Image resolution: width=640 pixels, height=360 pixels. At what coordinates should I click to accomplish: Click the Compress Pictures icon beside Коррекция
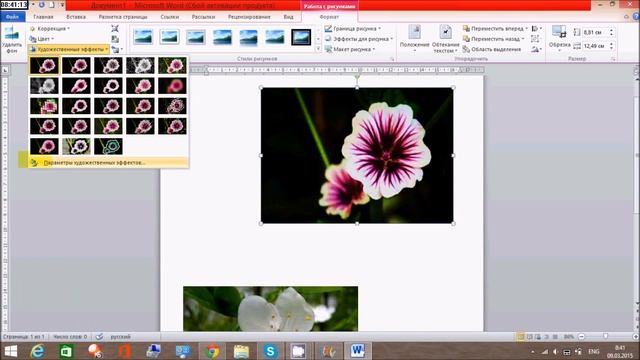(115, 29)
